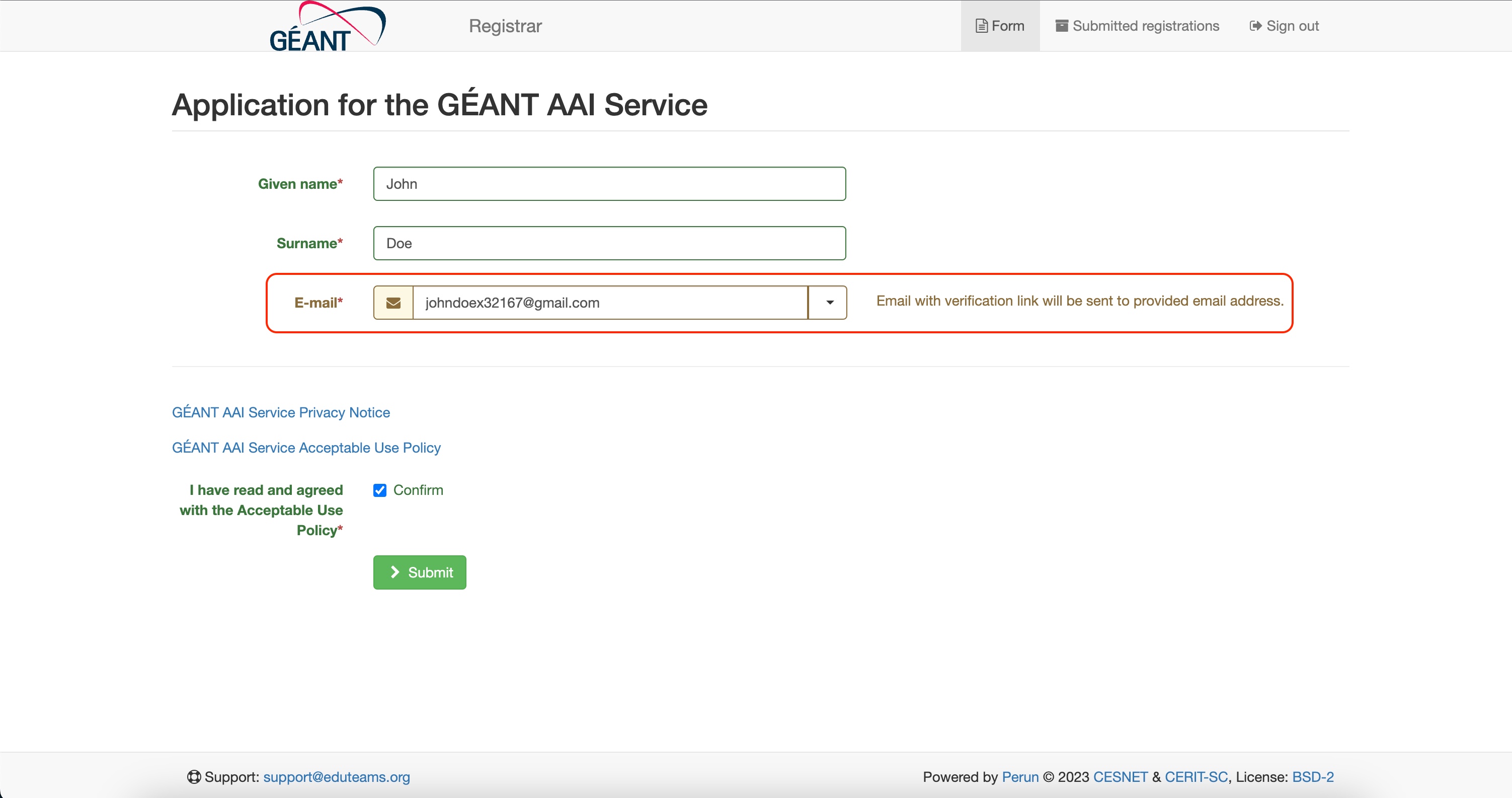
Task: Click the Surname label
Action: pos(309,243)
